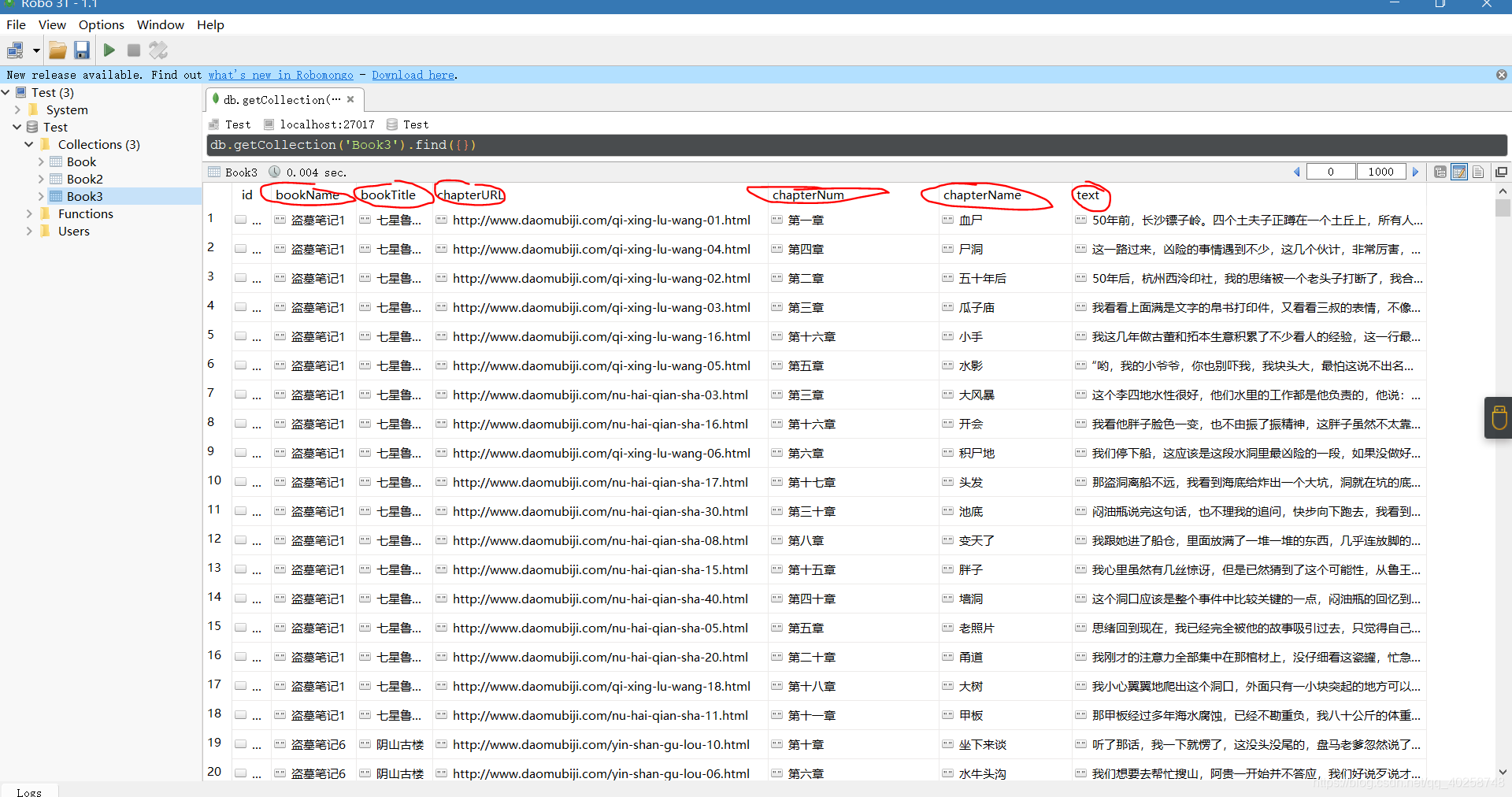Click the bookName column header
1512x797 pixels.
coord(307,195)
